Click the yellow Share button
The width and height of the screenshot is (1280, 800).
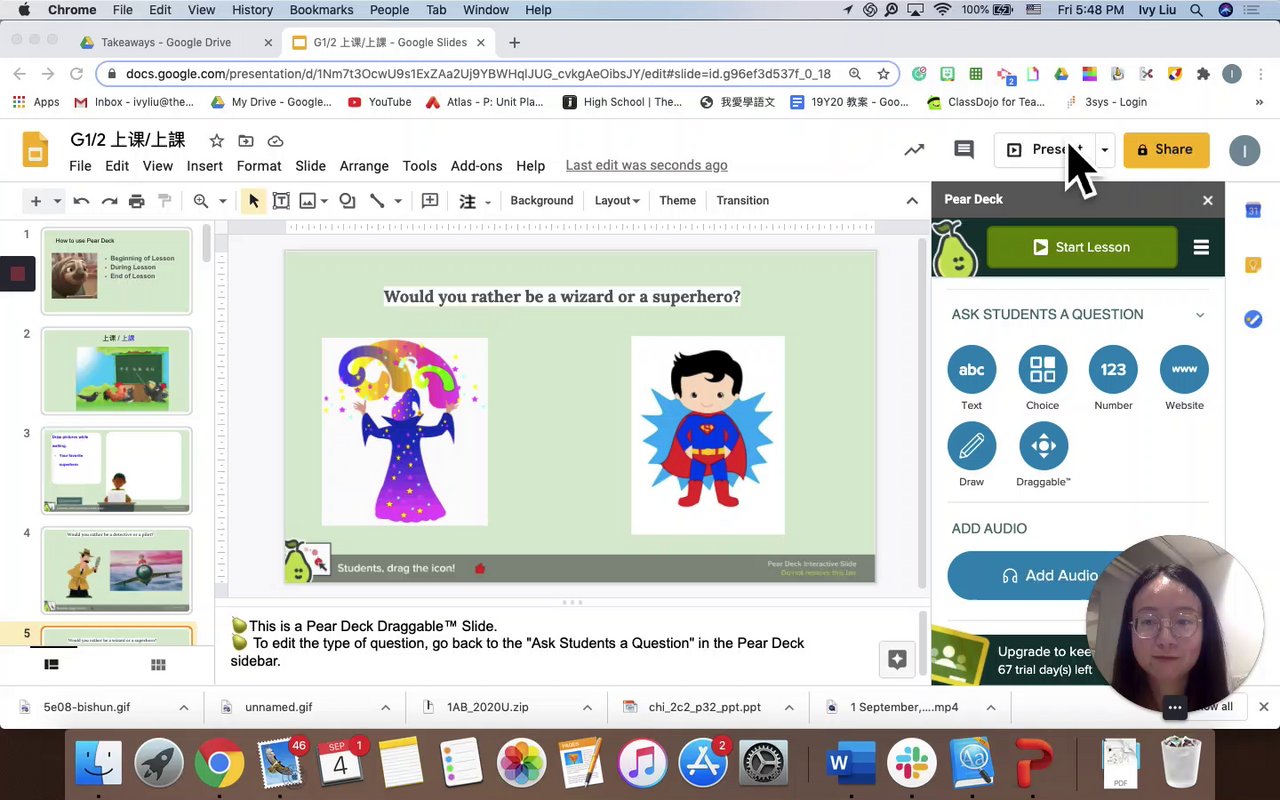(1166, 150)
